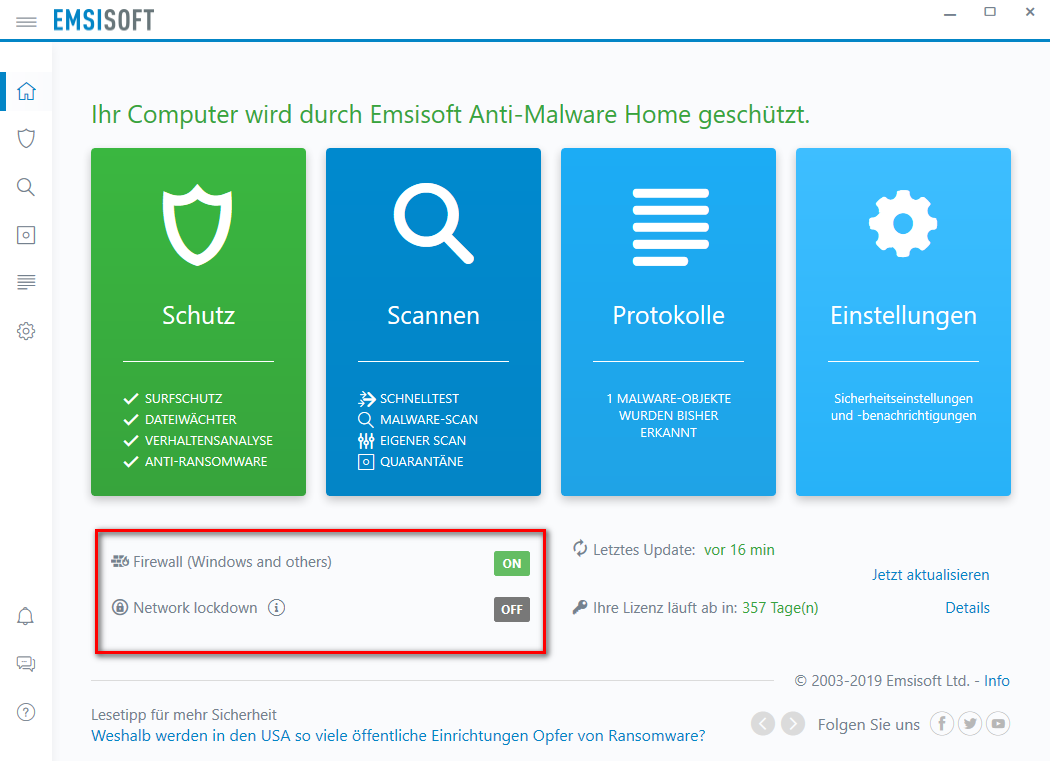Viewport: 1050px width, 761px height.
Task: Open Emsisoft Twitter page icon
Action: (x=970, y=724)
